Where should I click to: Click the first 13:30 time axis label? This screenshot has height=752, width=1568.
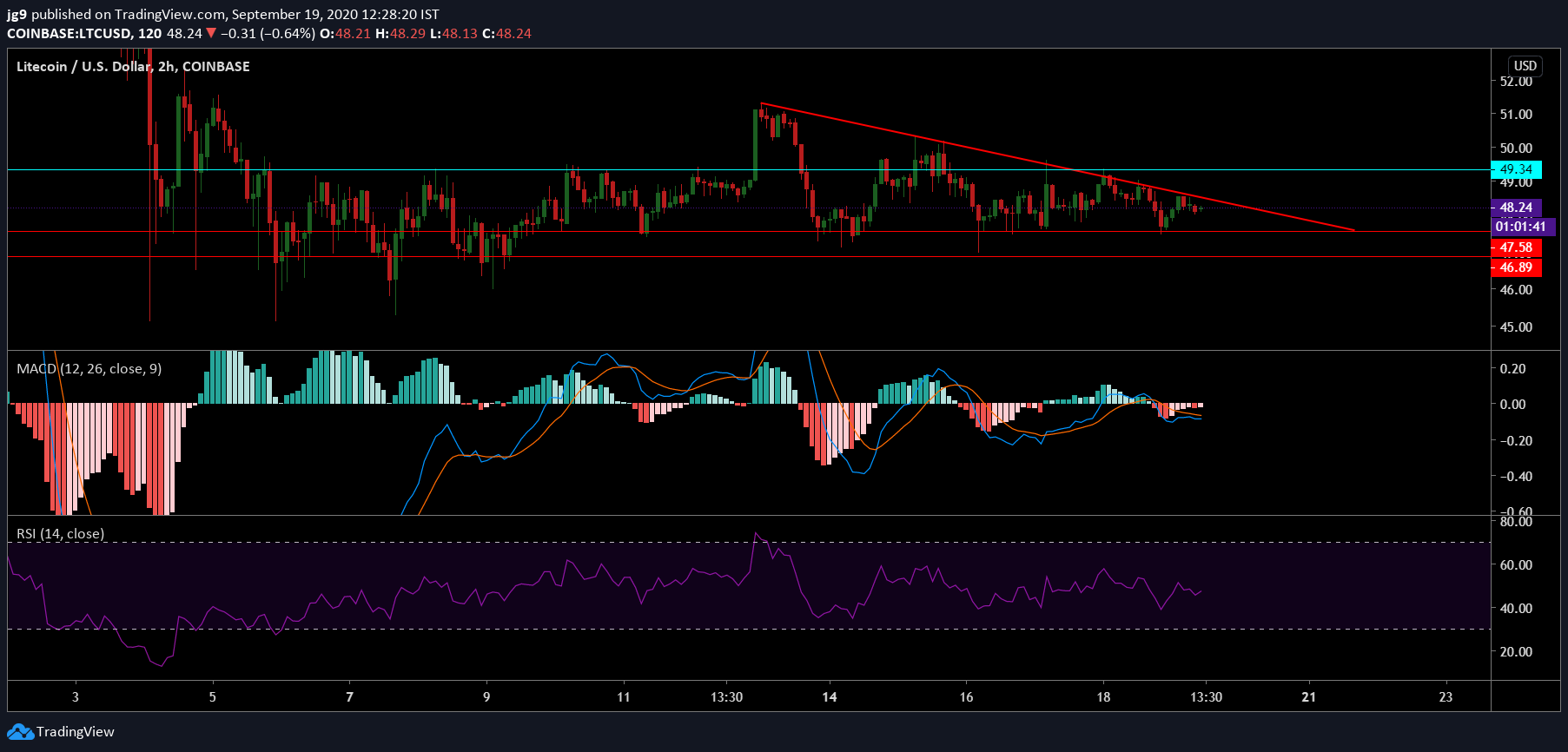point(726,696)
